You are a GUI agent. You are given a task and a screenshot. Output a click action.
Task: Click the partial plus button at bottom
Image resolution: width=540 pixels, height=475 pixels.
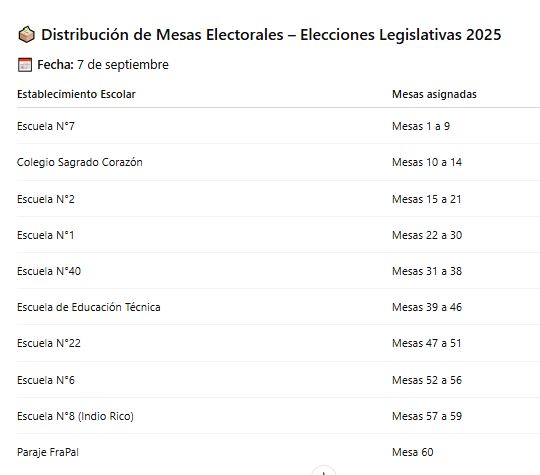tap(323, 471)
